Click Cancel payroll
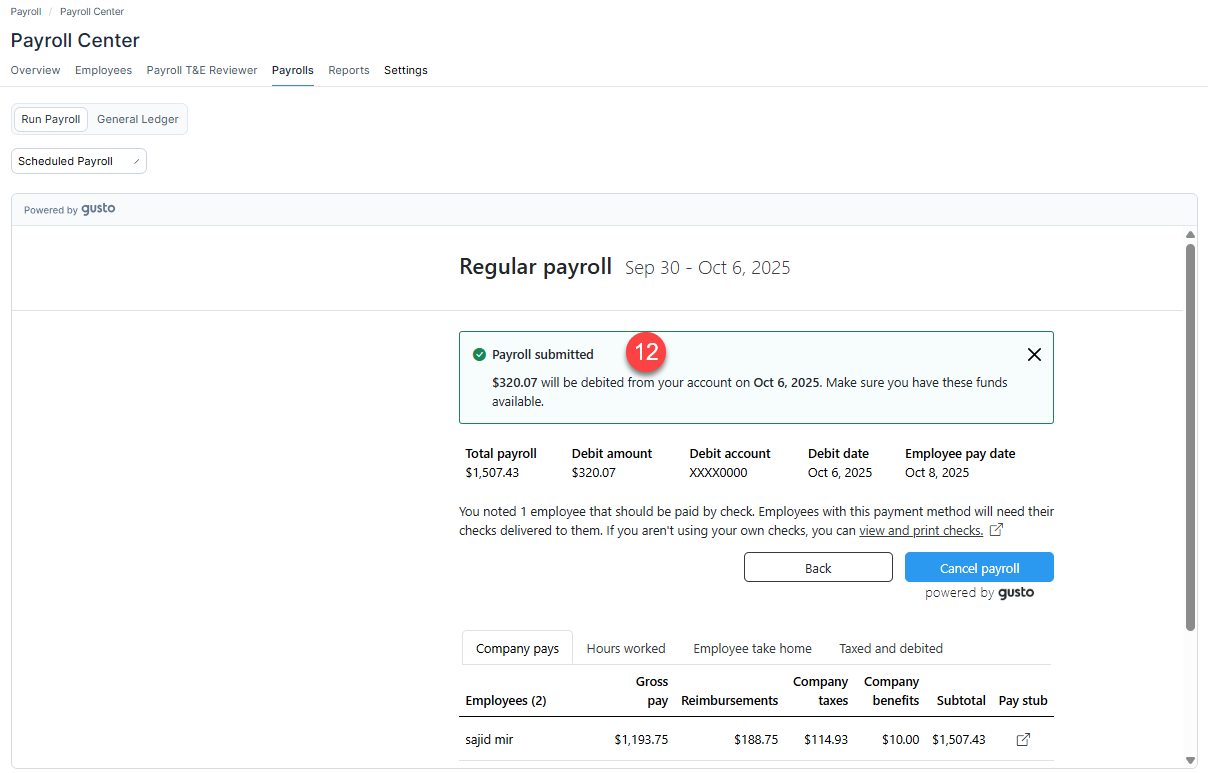This screenshot has width=1208, height=773. [979, 567]
